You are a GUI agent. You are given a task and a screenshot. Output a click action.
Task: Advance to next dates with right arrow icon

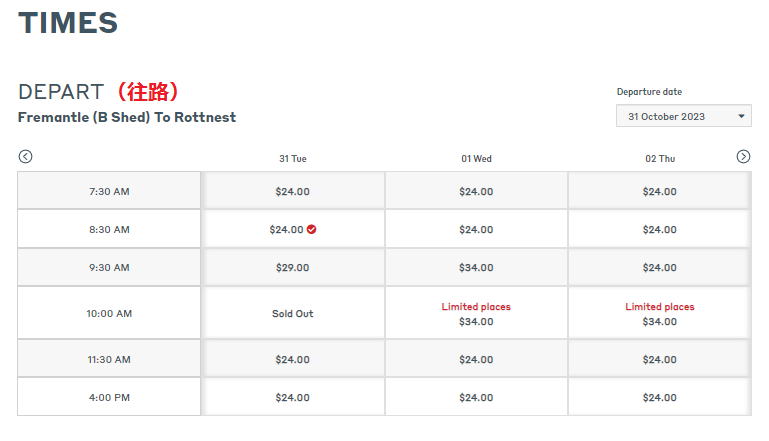743,156
